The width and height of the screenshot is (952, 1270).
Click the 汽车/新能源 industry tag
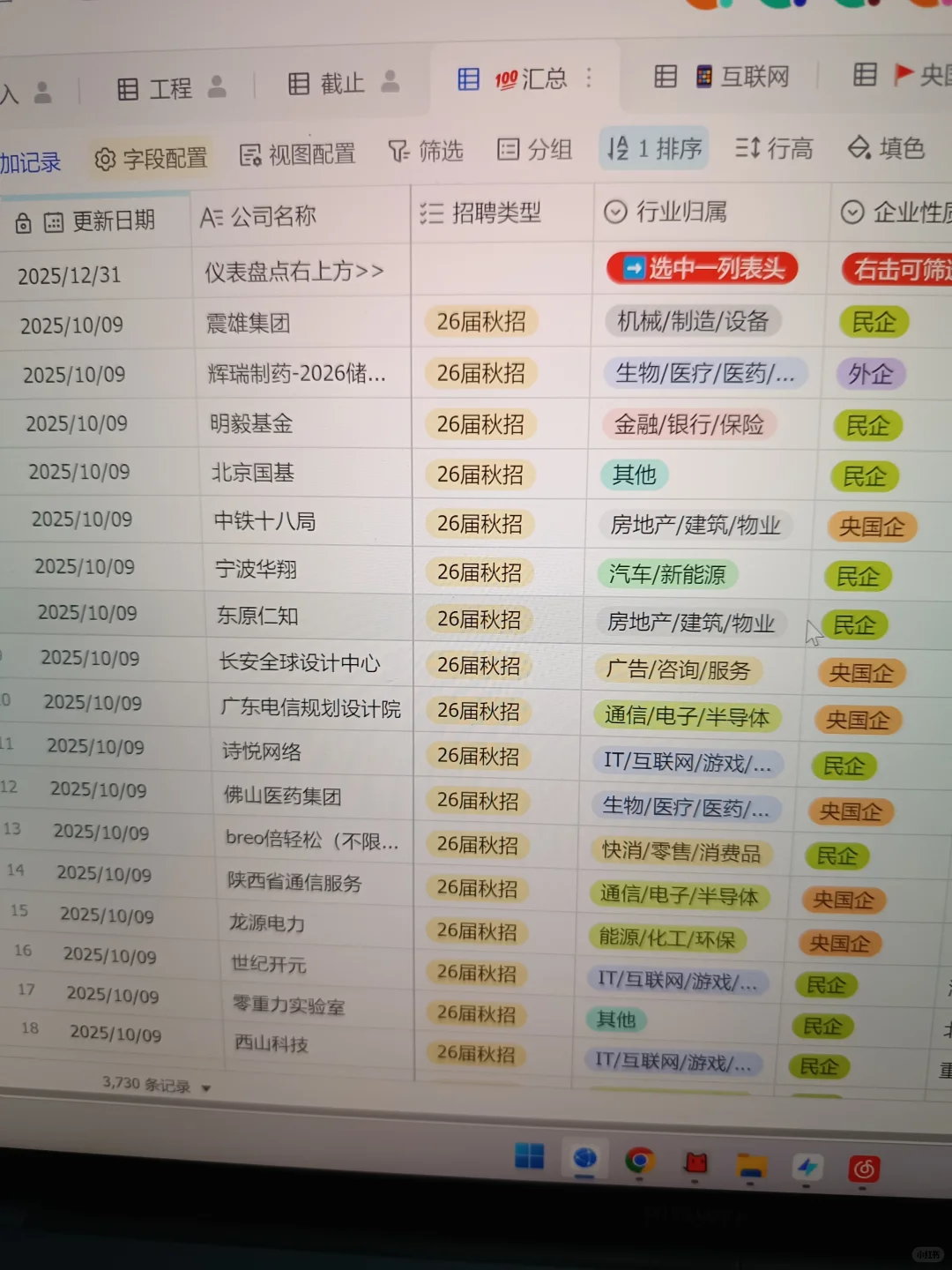[x=667, y=575]
